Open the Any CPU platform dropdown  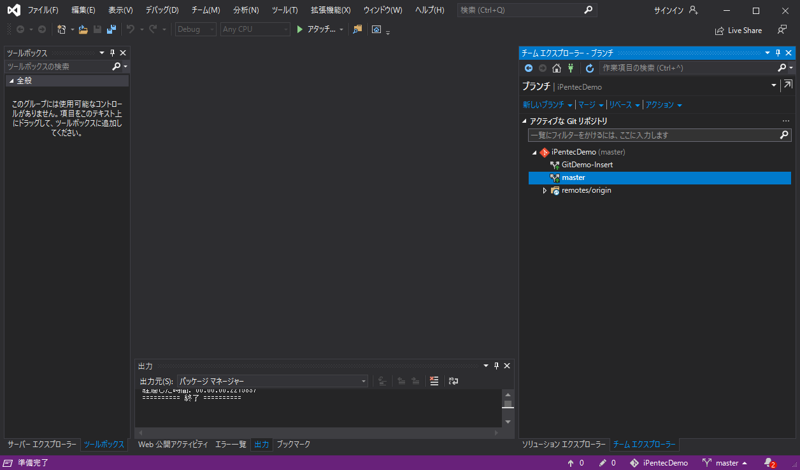coord(255,30)
